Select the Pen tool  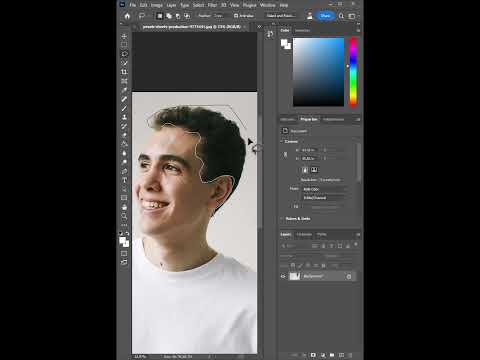pyautogui.click(x=124, y=171)
